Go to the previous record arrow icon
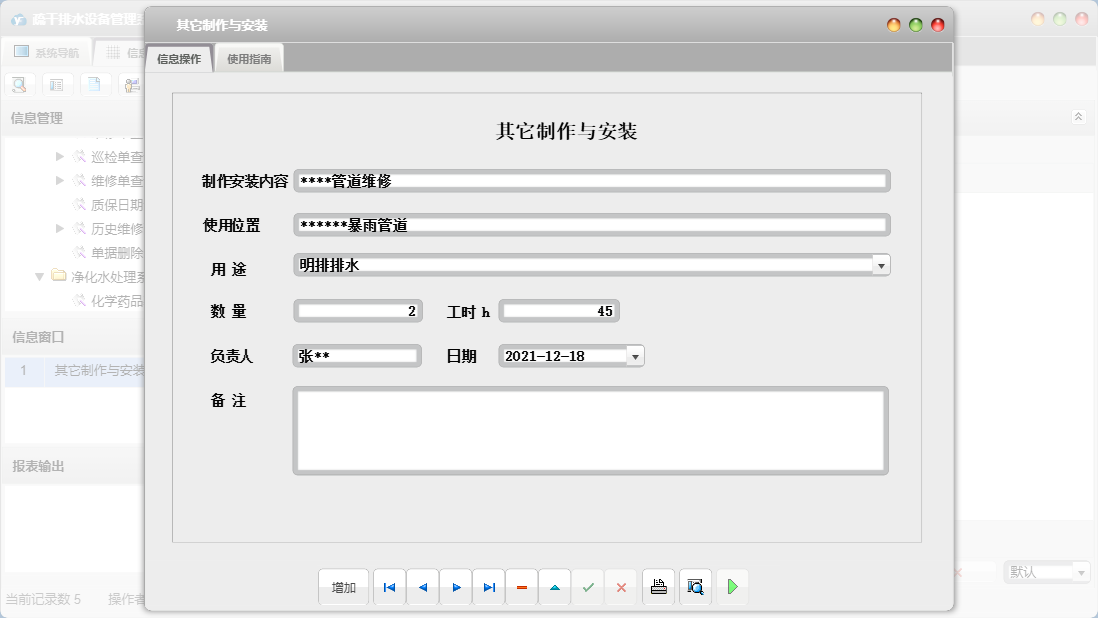This screenshot has width=1098, height=618. [422, 587]
